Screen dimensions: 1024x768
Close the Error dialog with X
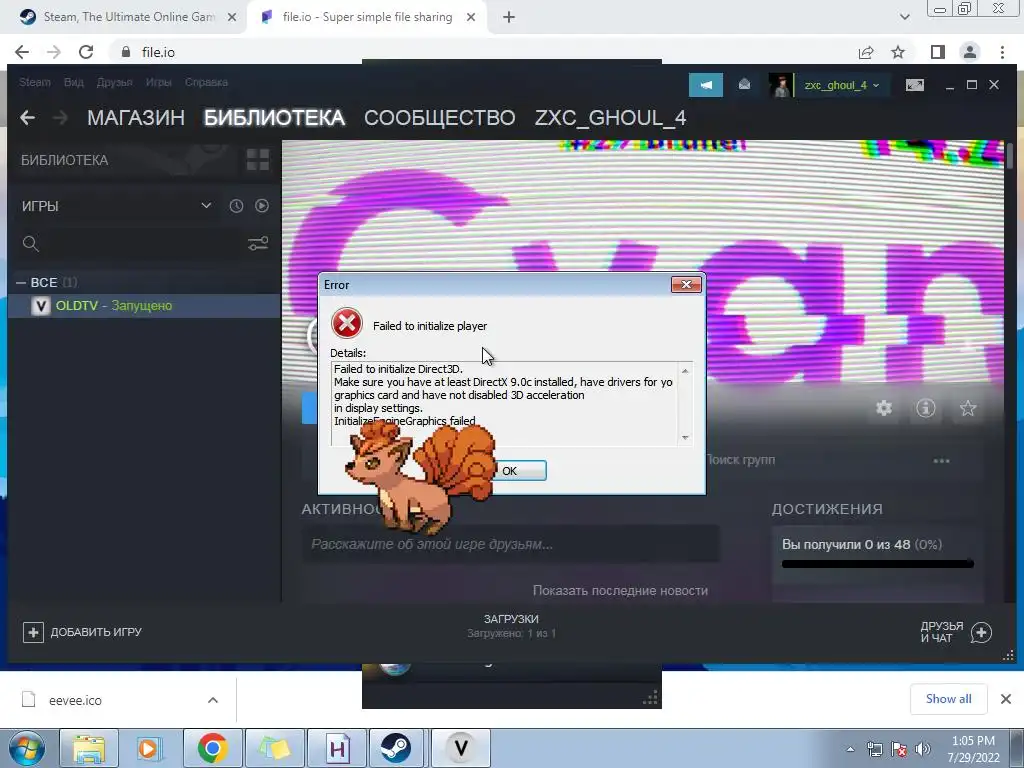686,284
